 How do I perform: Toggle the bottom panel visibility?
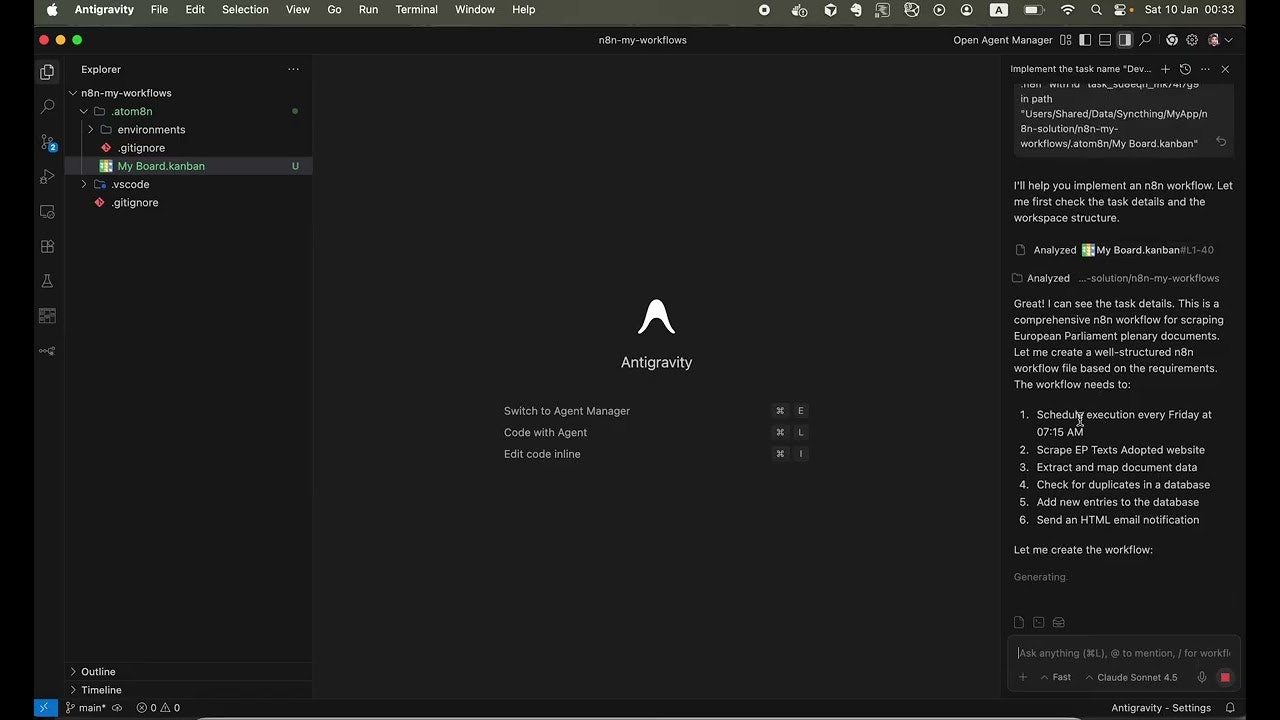point(1105,40)
